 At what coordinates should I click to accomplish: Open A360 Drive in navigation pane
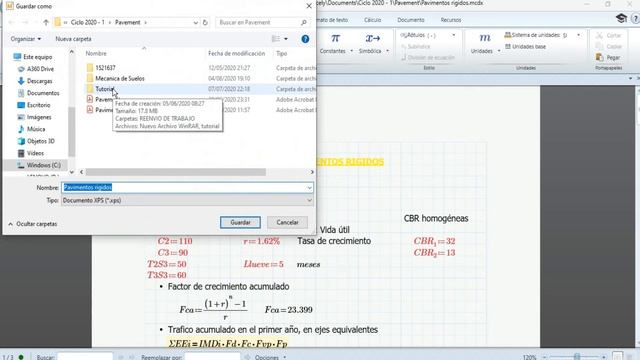click(40, 69)
